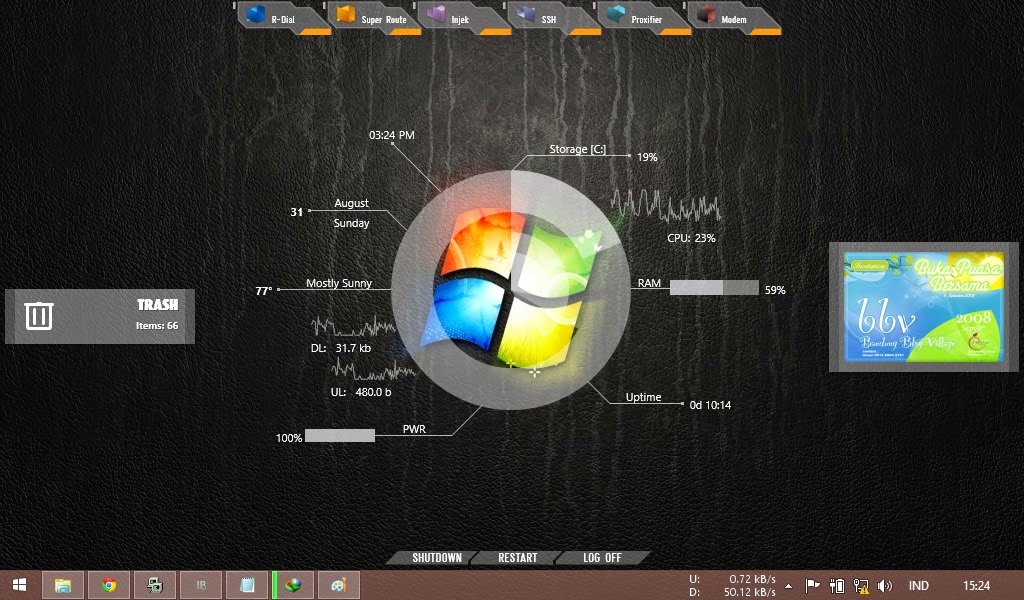
Task: Click the SHUTDOWN button
Action: [x=436, y=558]
